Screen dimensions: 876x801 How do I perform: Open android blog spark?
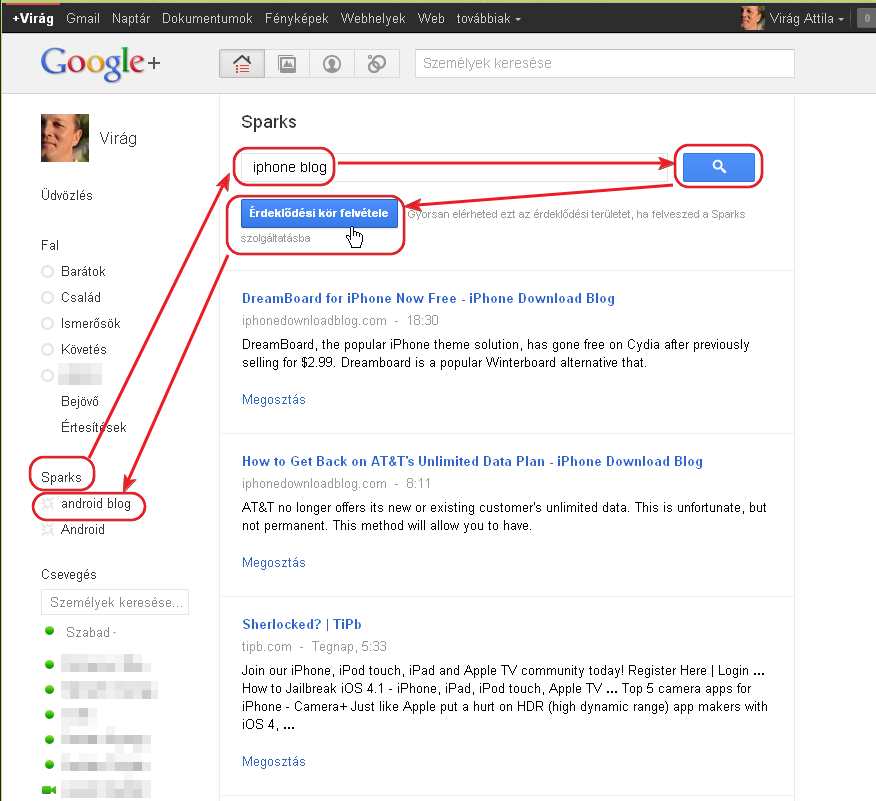click(x=96, y=503)
